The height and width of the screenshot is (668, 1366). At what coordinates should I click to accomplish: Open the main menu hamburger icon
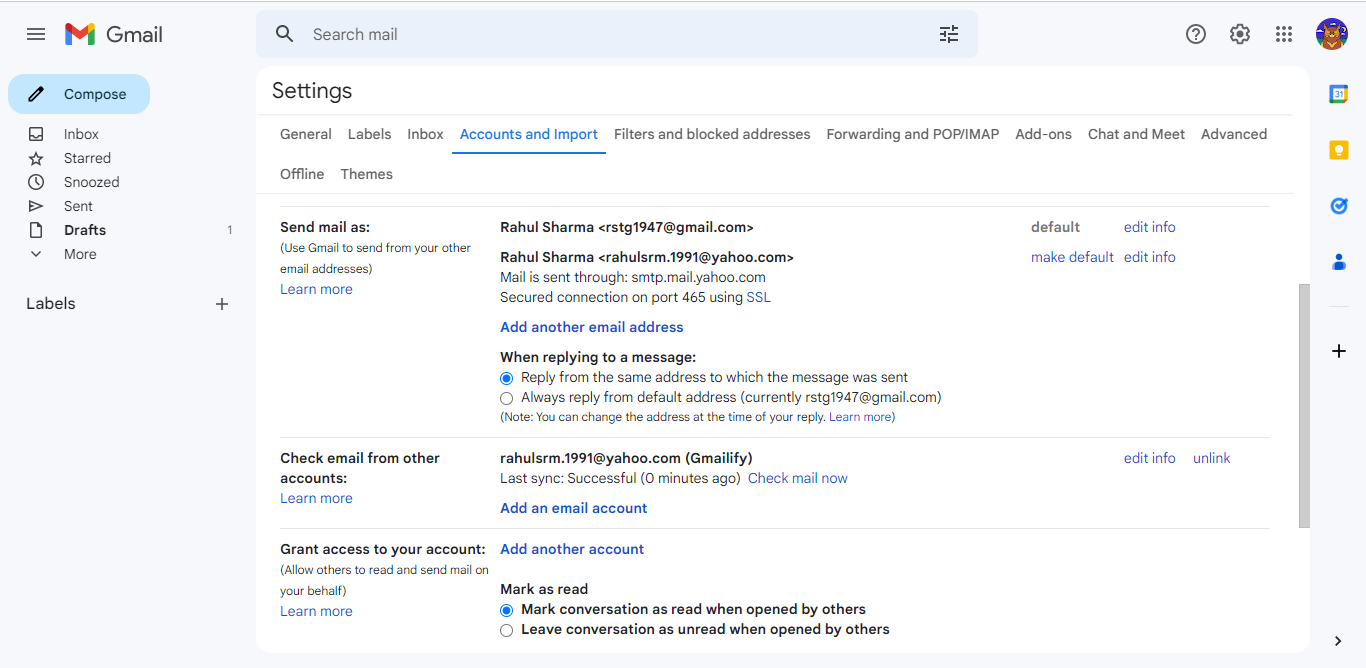pyautogui.click(x=36, y=34)
